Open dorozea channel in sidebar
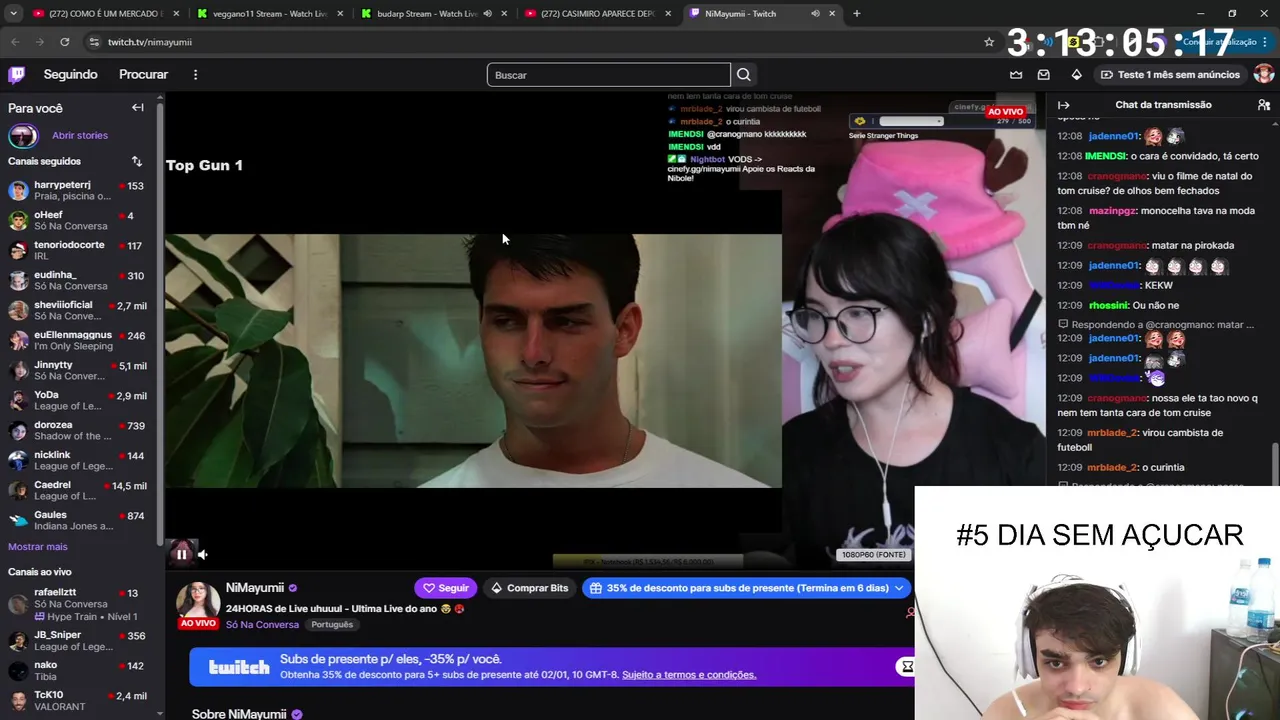The image size is (1280, 720). (78, 430)
